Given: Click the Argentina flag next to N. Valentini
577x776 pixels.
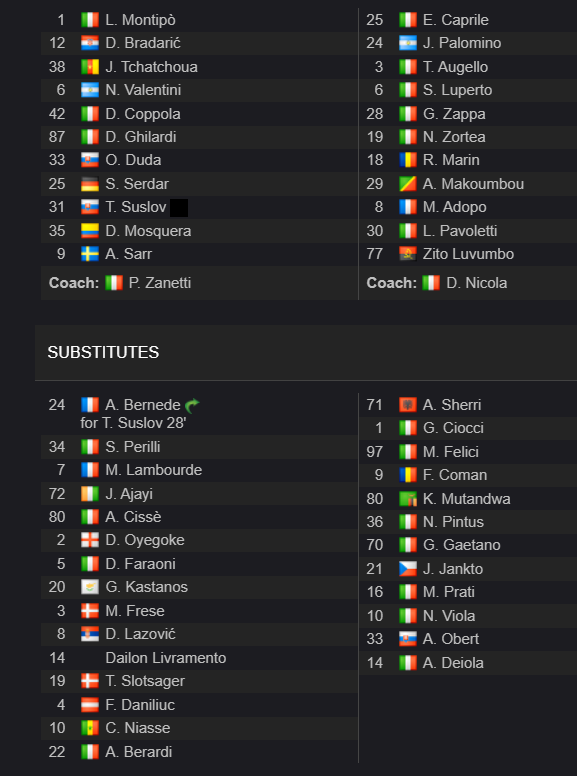Looking at the screenshot, I should 90,90.
